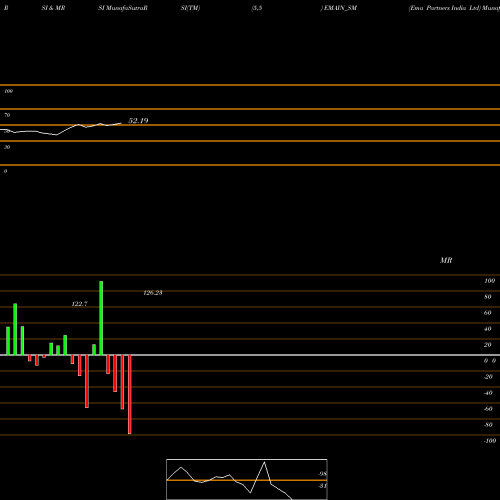This screenshot has width=500, height=500.
Task: Click the 100 label on MR axis
Action: point(489,281)
